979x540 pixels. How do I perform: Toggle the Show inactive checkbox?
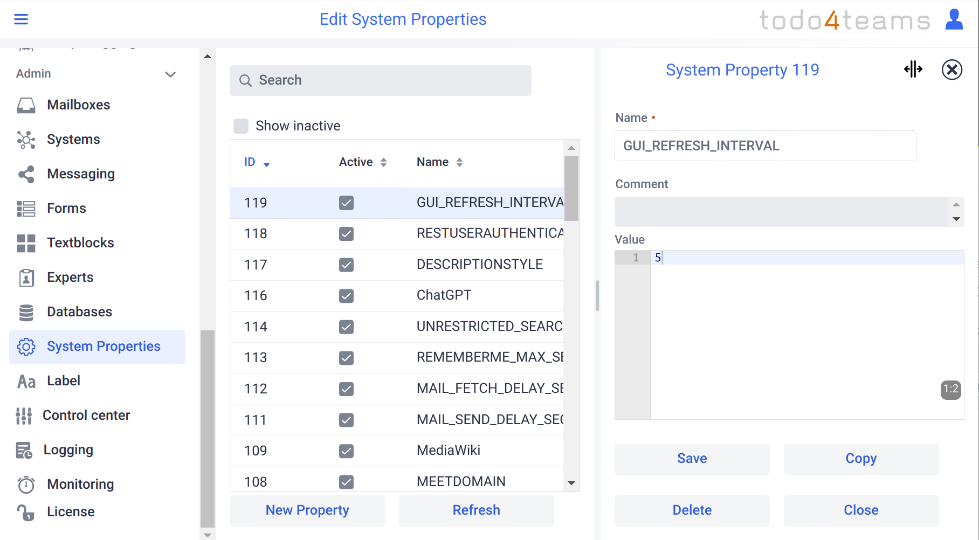240,125
